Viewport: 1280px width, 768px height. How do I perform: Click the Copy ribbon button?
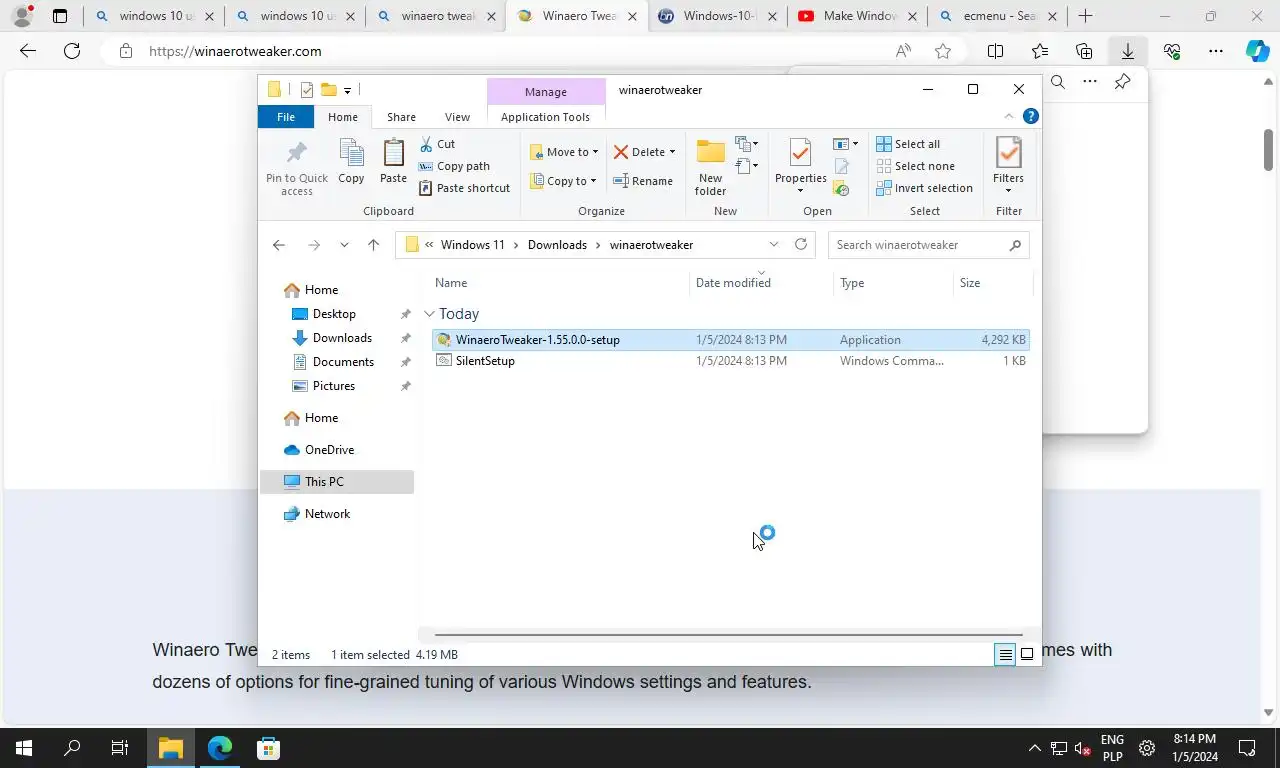(x=351, y=162)
